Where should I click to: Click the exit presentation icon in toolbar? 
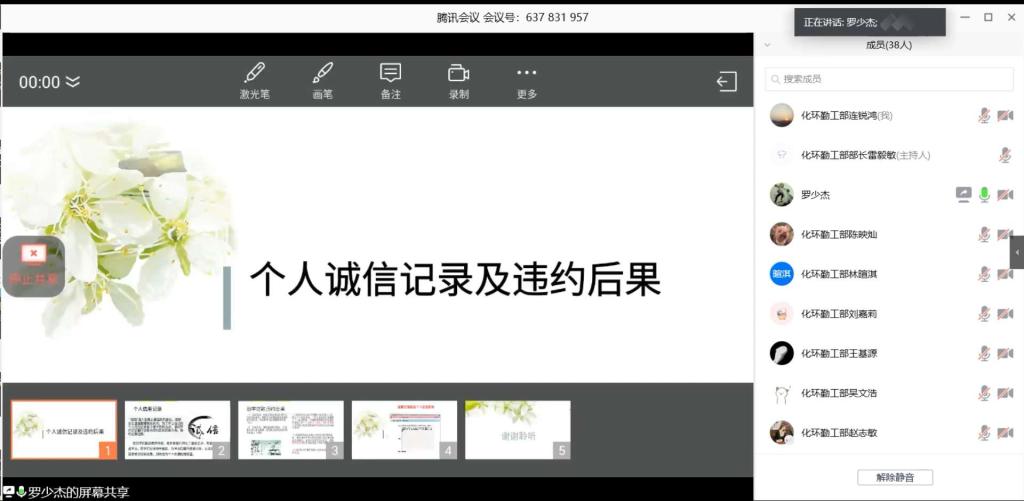727,82
